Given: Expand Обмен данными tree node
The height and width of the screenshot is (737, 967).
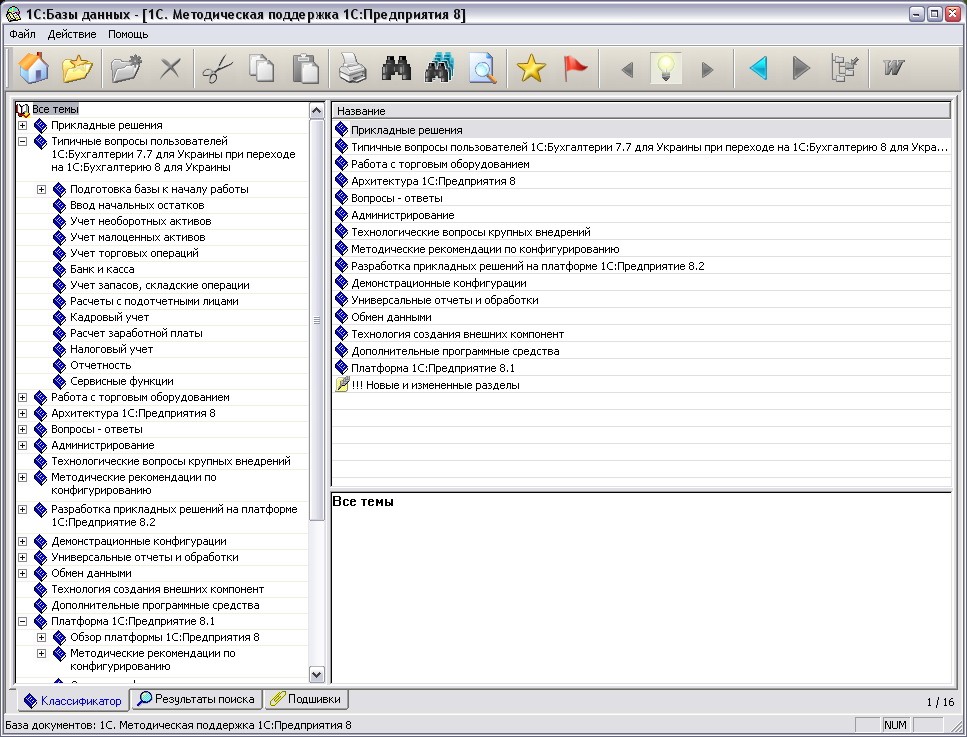Looking at the screenshot, I should click(x=23, y=574).
